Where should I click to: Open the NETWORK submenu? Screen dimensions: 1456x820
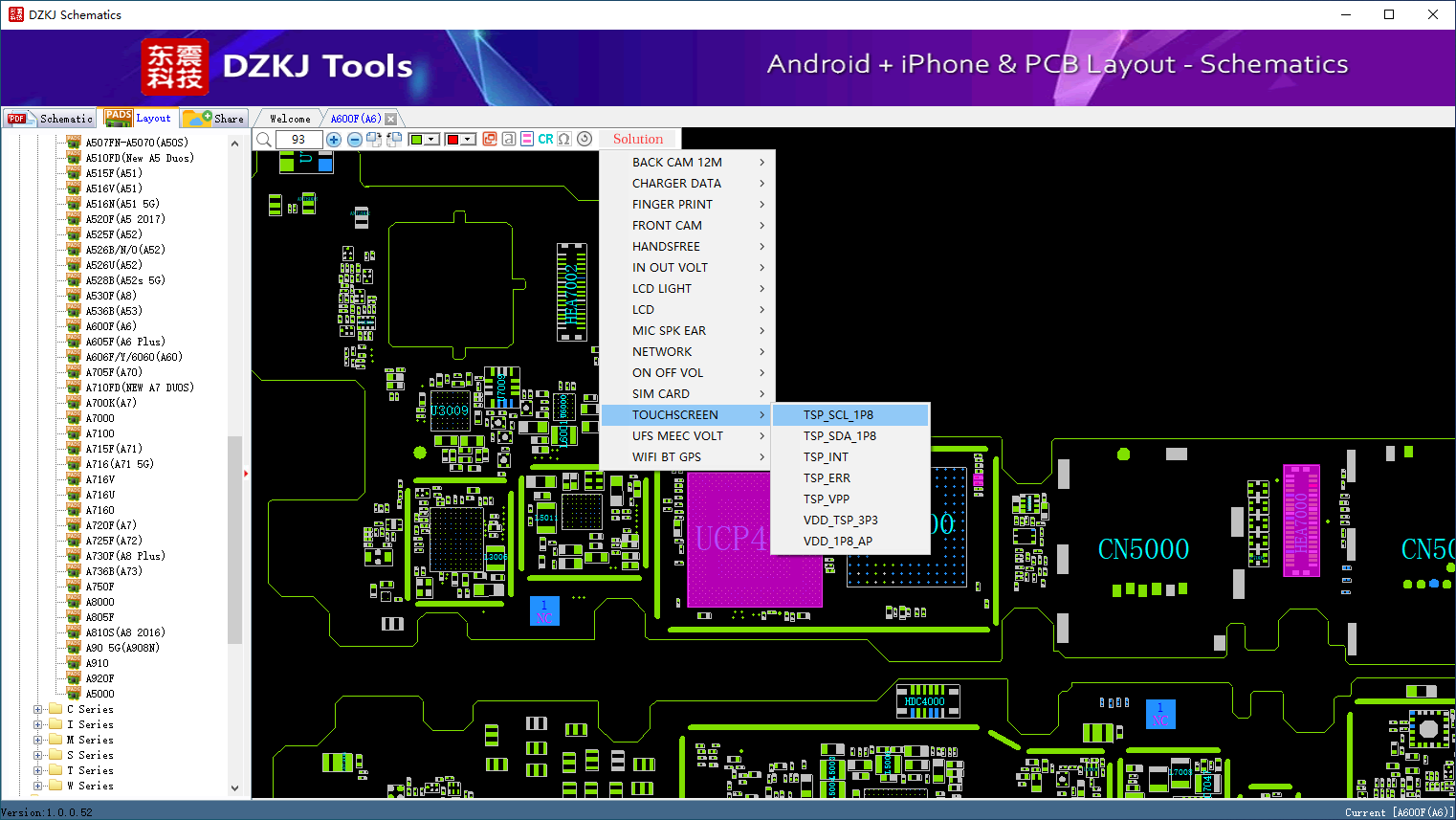click(x=687, y=352)
